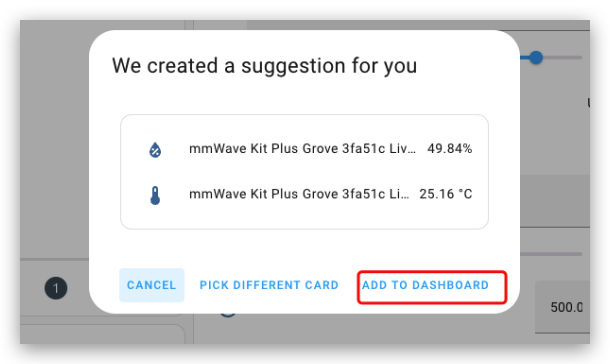Click the partially hidden circle icon below dialog

(x=228, y=314)
